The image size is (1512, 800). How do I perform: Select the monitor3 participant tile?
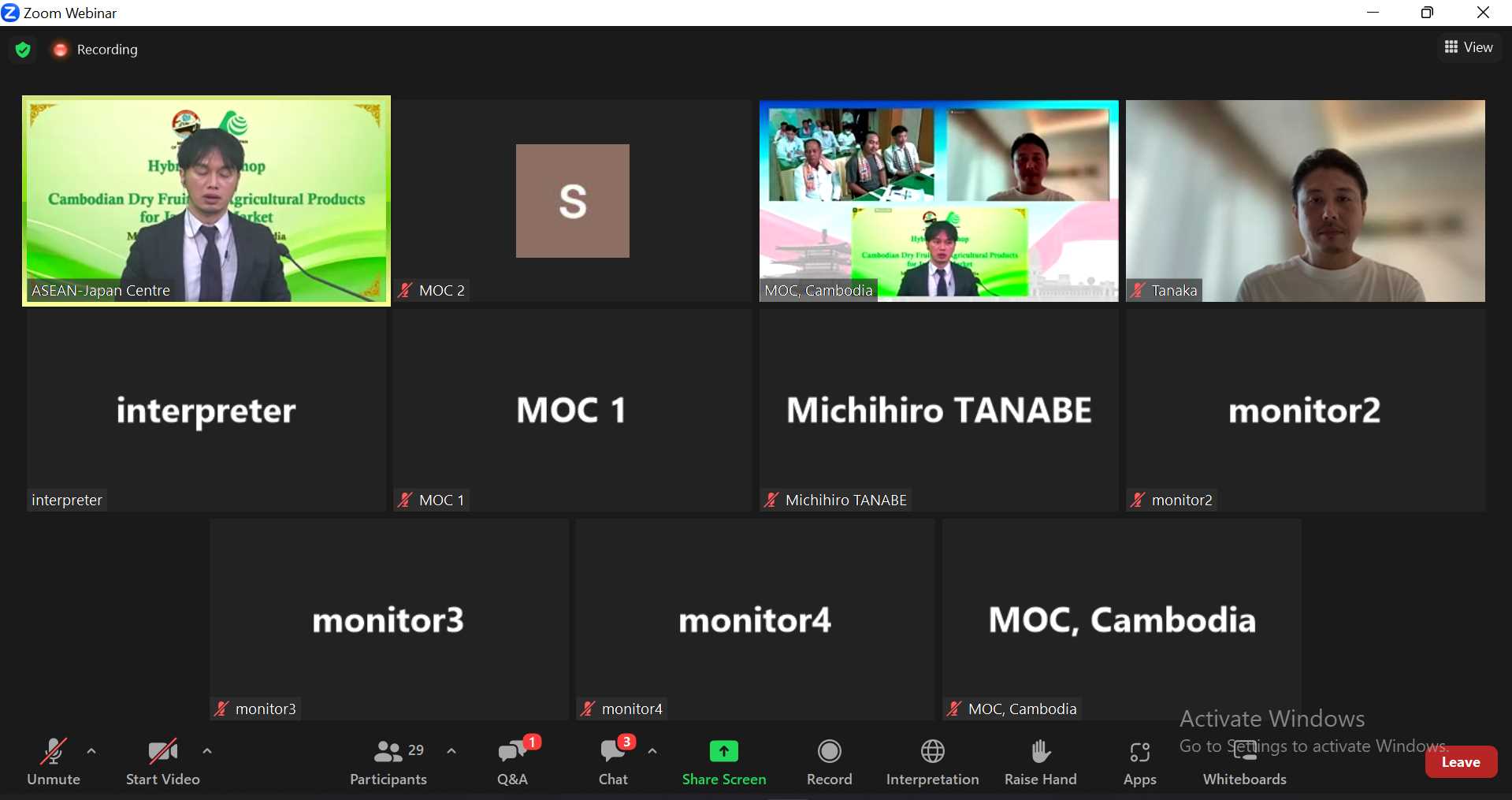(x=389, y=620)
